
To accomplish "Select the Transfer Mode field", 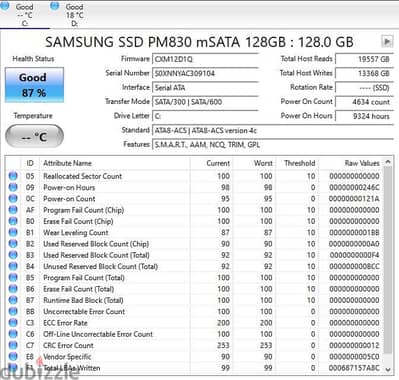I will tap(205, 102).
